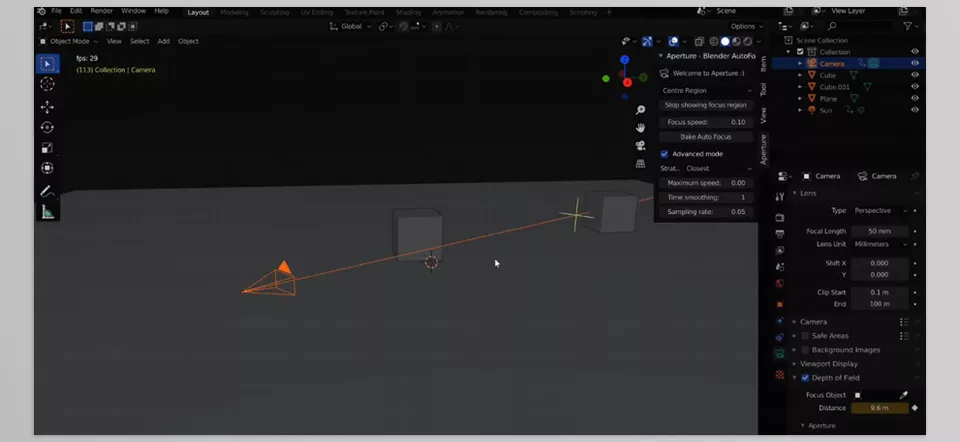Open the Object properties orange square tab
960x442 pixels.
(779, 304)
